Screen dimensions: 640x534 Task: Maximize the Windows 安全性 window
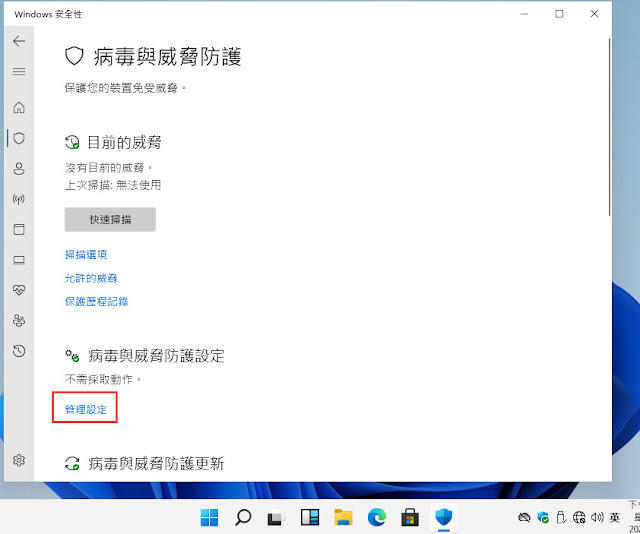(559, 14)
